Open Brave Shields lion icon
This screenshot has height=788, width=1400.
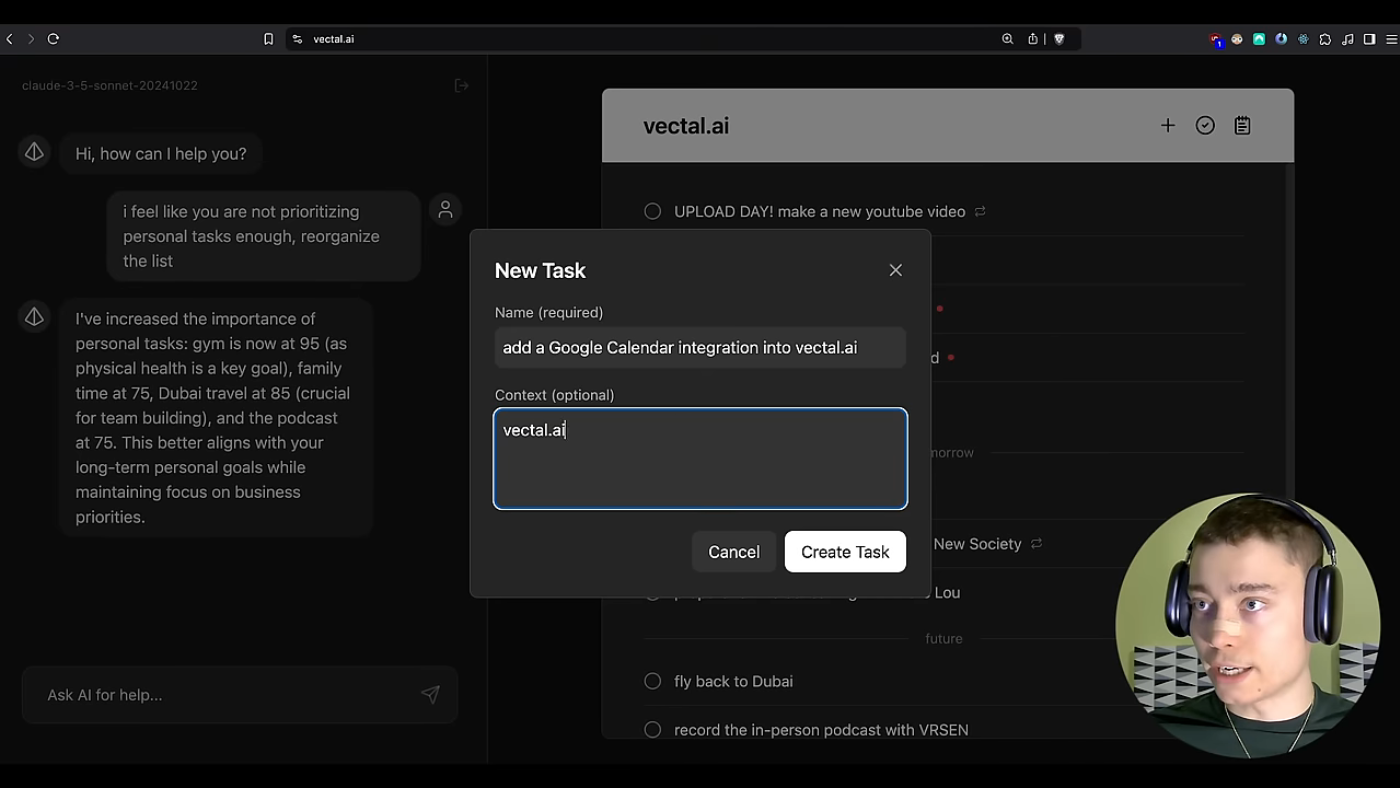coord(1060,39)
